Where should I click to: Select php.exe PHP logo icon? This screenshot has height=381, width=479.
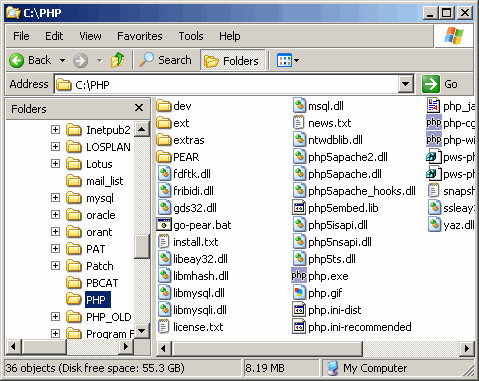[299, 276]
